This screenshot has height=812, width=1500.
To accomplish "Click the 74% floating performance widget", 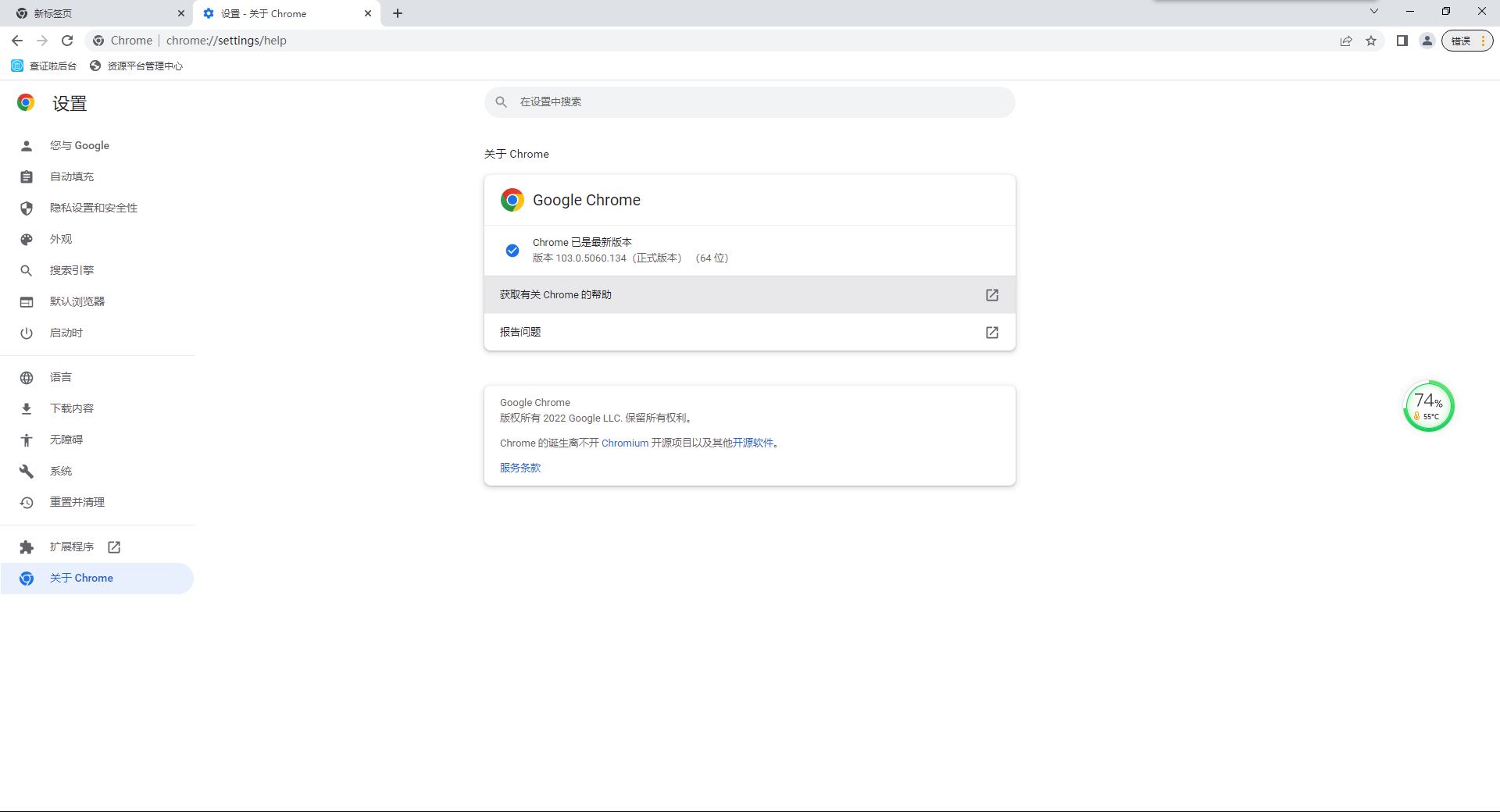I will pos(1429,406).
